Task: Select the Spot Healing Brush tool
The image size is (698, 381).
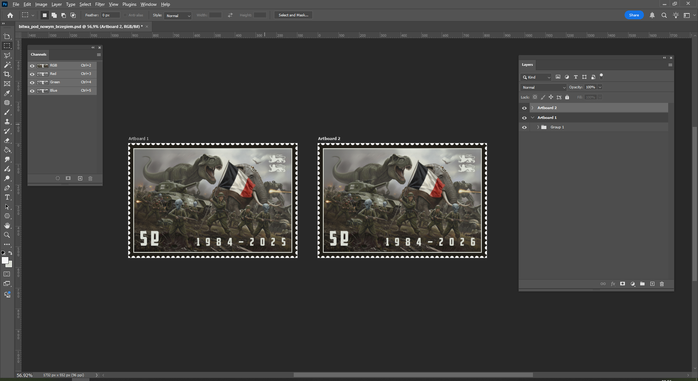Action: click(7, 103)
